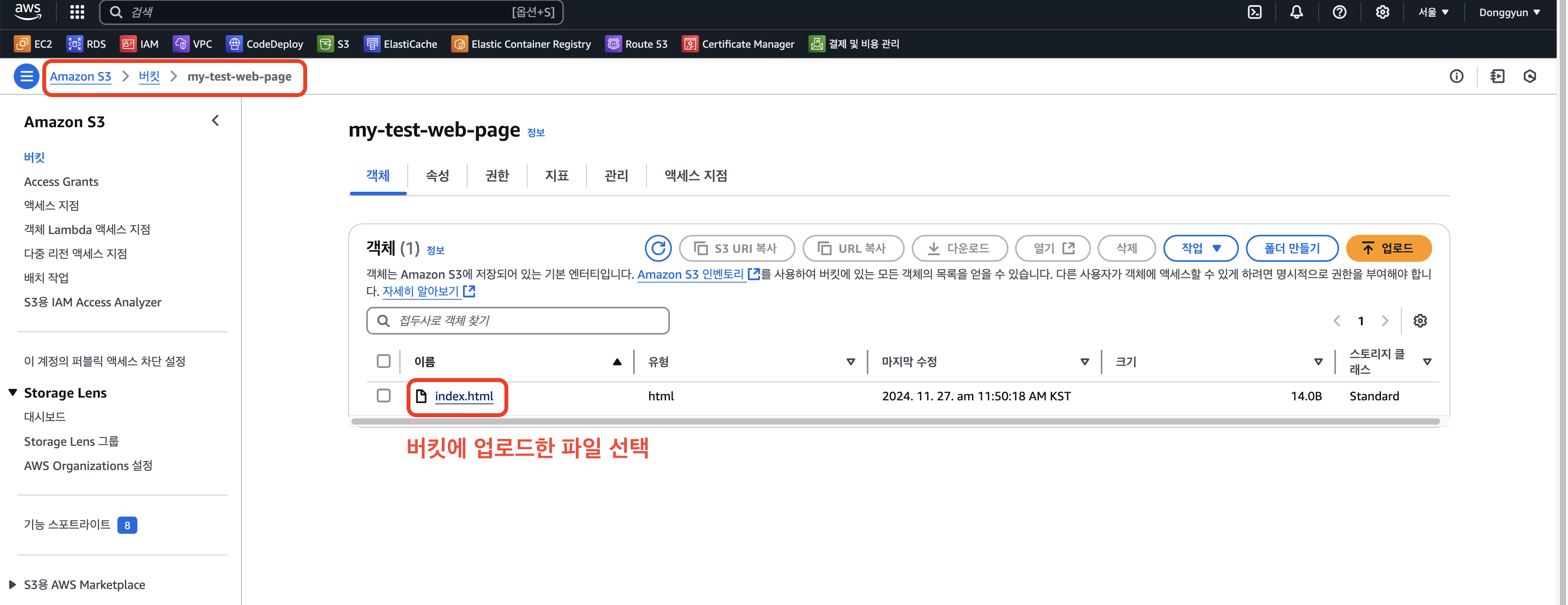This screenshot has height=605, width=1568.
Task: Switch to the 액세스 지점 tab
Action: [x=696, y=175]
